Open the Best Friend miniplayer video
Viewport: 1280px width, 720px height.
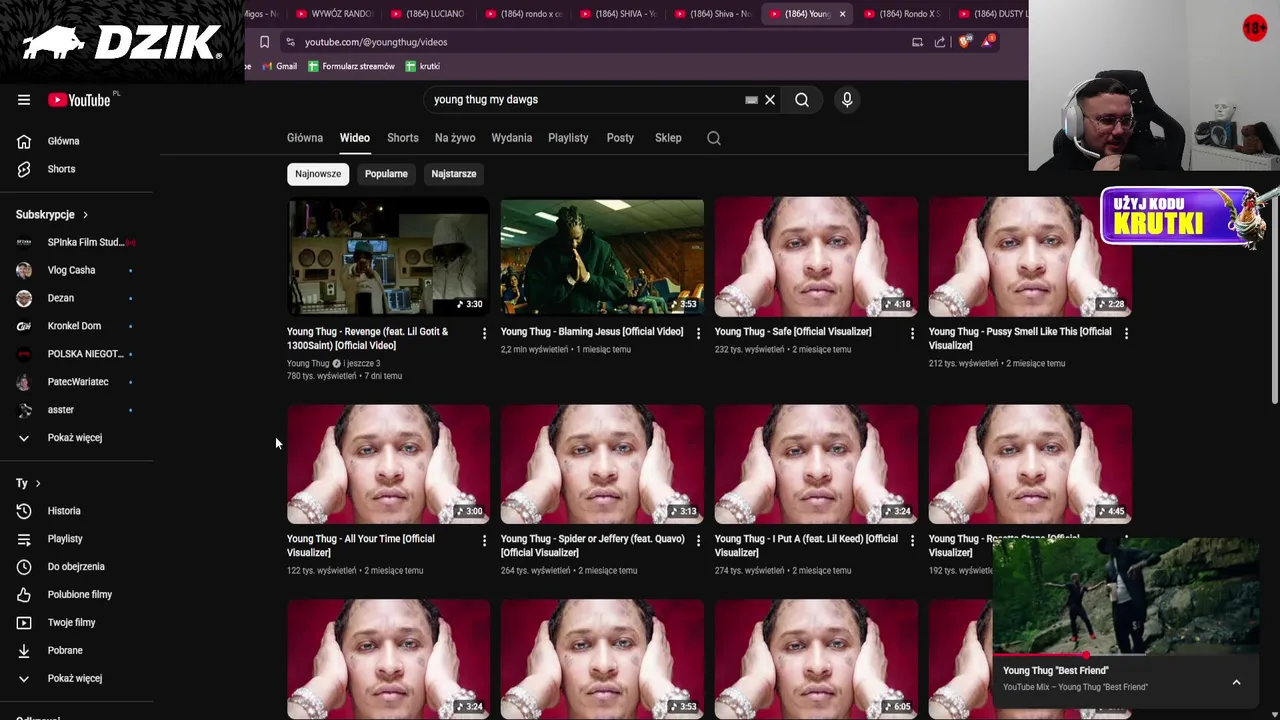[1126, 597]
